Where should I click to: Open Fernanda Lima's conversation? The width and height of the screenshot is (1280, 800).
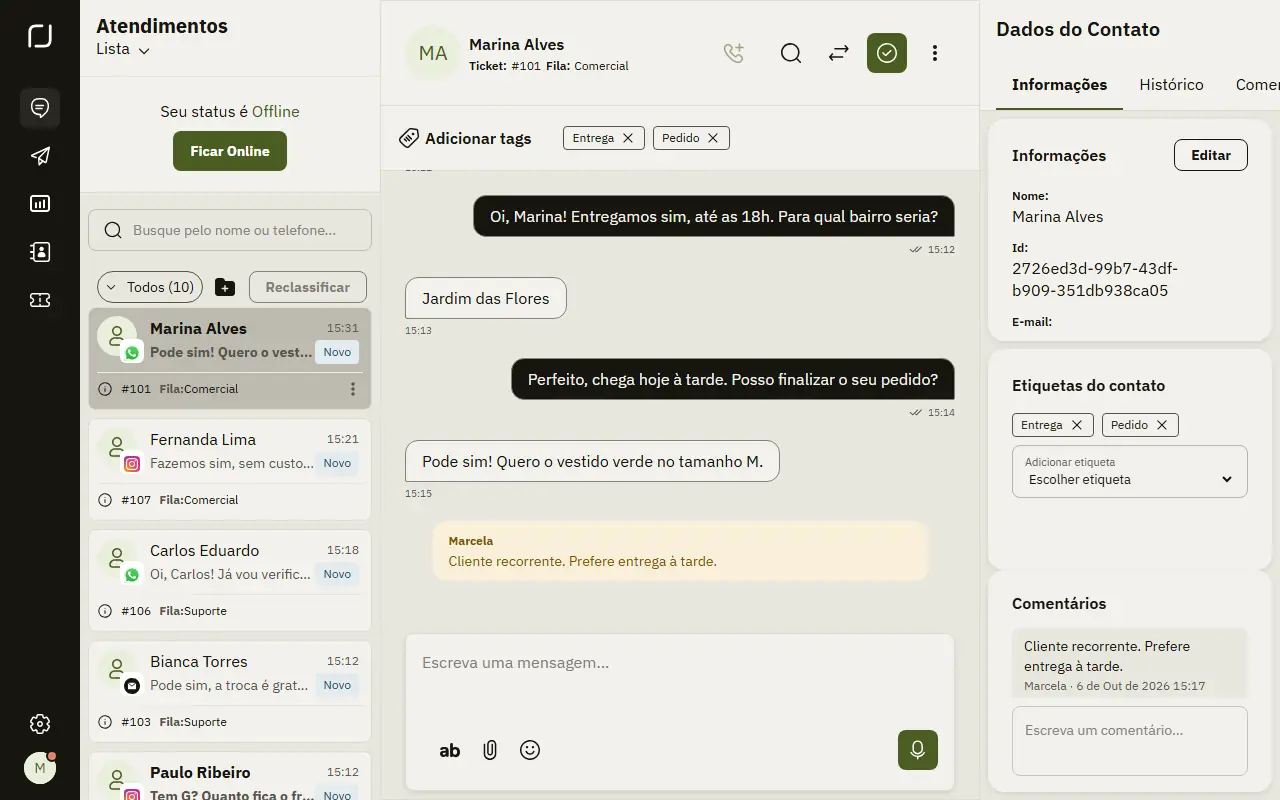230,469
